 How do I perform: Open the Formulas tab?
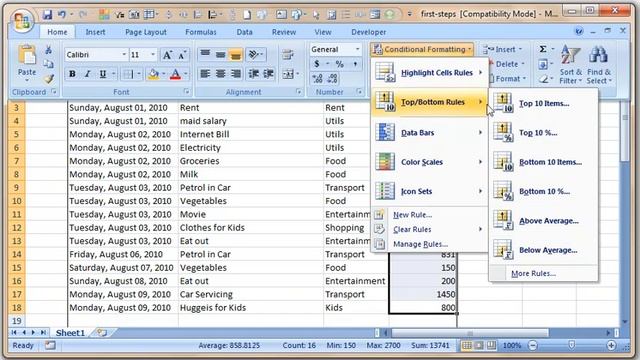coord(200,32)
